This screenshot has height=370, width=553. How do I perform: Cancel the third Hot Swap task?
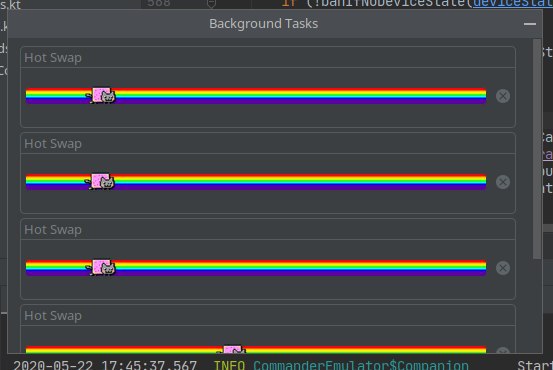503,268
